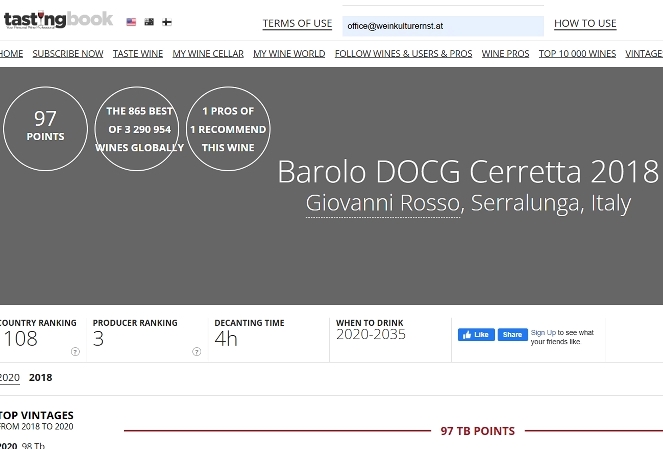The height and width of the screenshot is (449, 663).
Task: Select the Australian flag language icon
Action: (149, 22)
